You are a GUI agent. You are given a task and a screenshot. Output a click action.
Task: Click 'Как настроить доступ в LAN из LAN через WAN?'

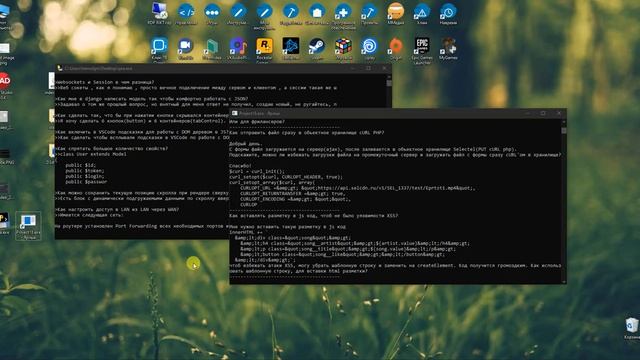117,209
